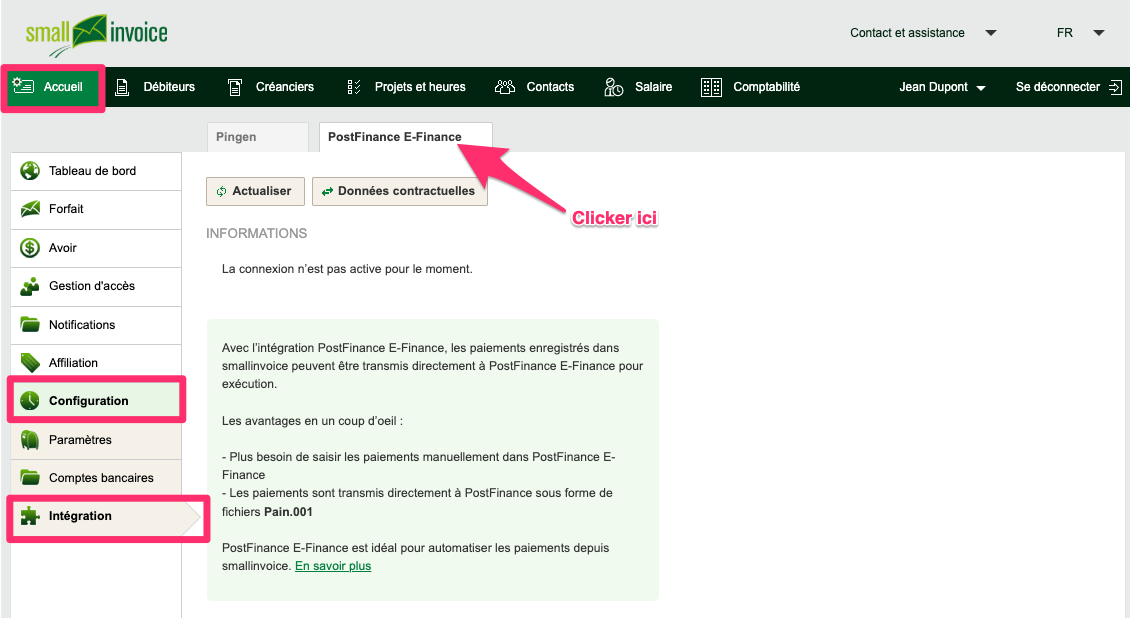The height and width of the screenshot is (618, 1130).
Task: Click the smallinvoice logo
Action: pyautogui.click(x=97, y=35)
